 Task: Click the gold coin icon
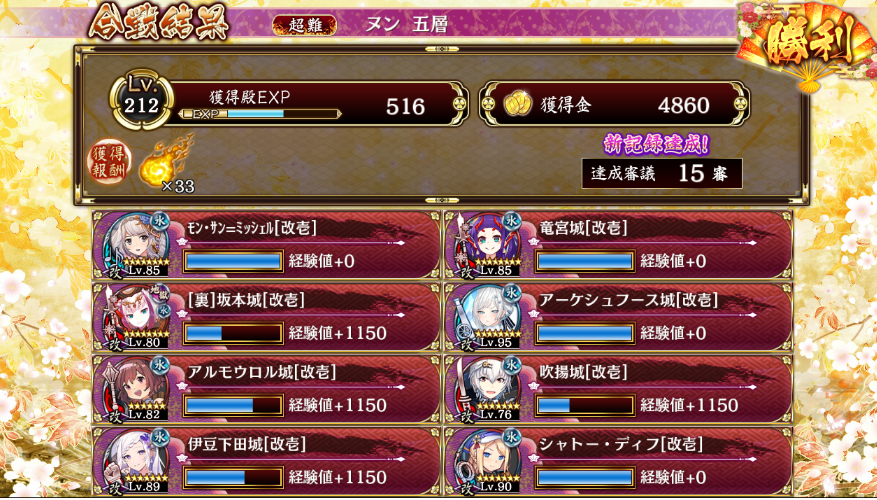click(517, 105)
